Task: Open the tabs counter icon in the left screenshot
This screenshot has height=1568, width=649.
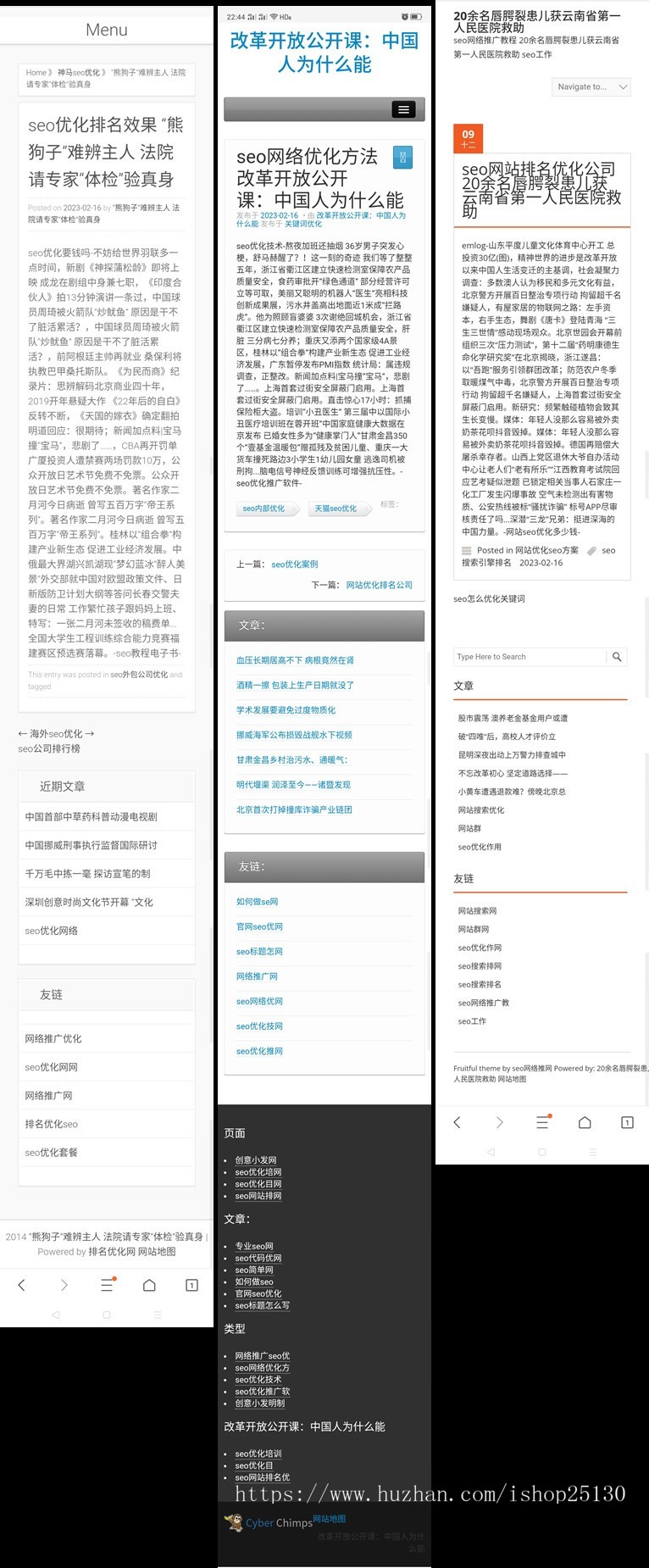Action: click(192, 1285)
